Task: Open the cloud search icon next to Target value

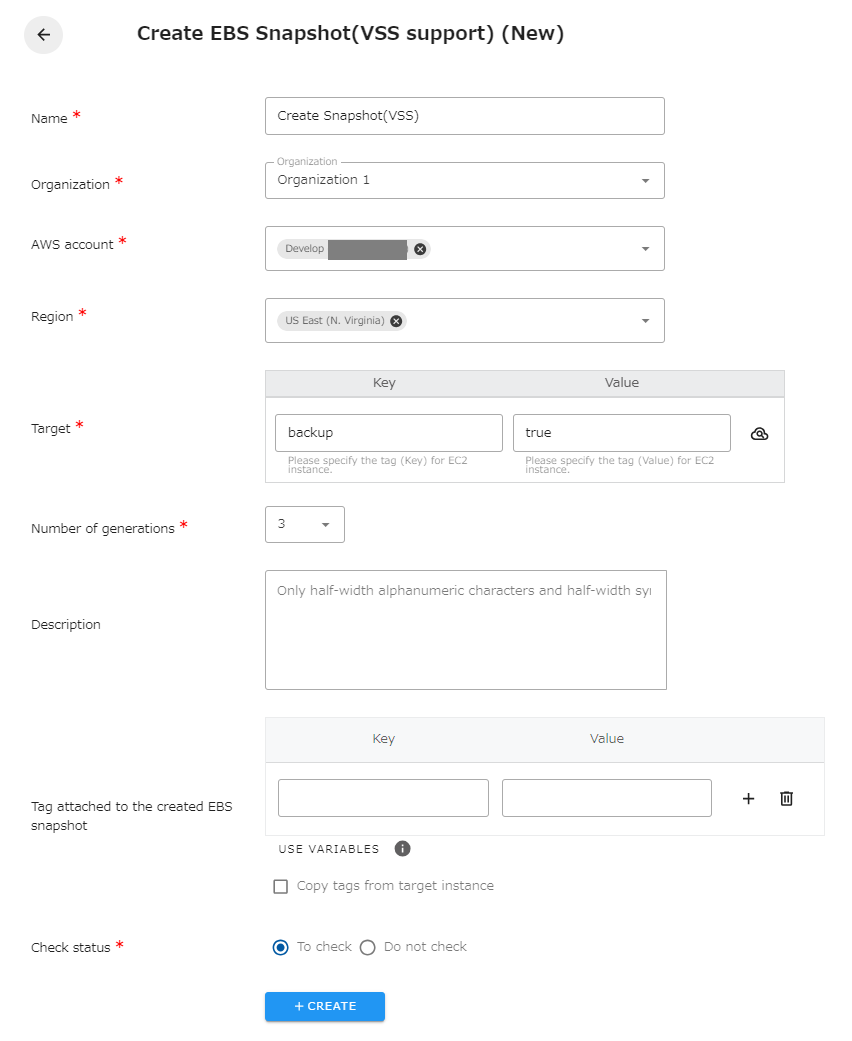Action: click(x=760, y=434)
